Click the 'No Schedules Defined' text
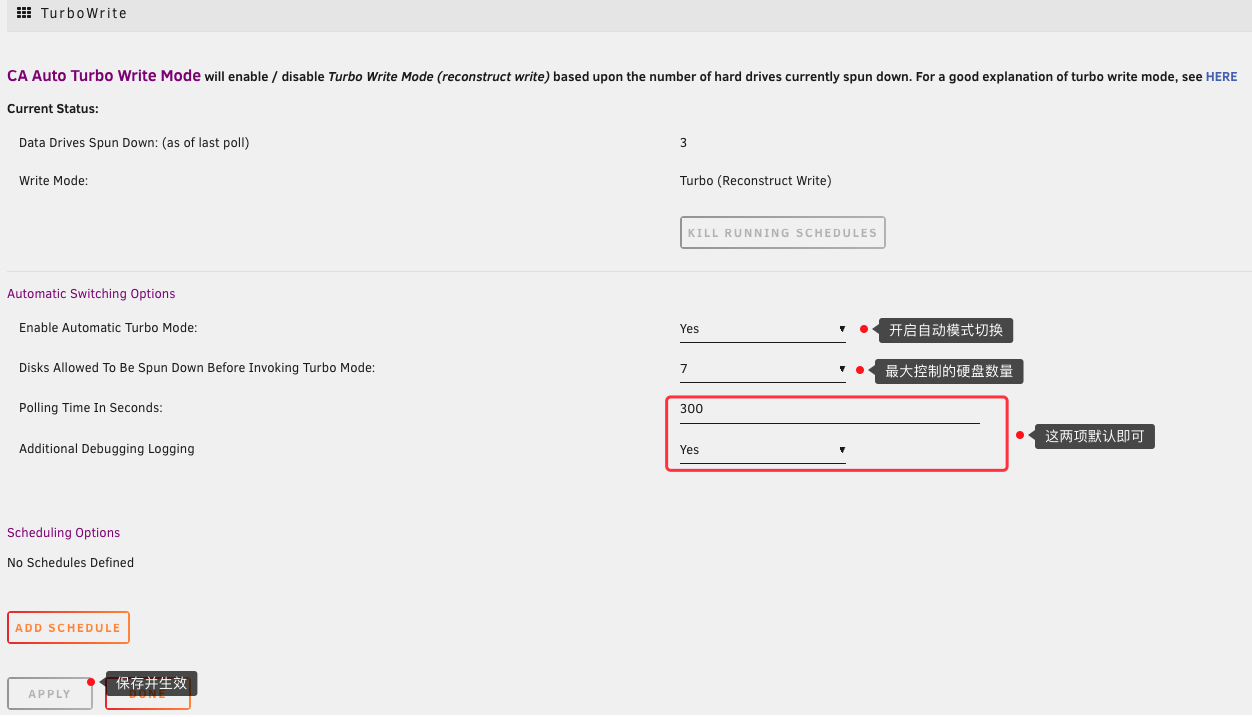The height and width of the screenshot is (717, 1252). [71, 563]
